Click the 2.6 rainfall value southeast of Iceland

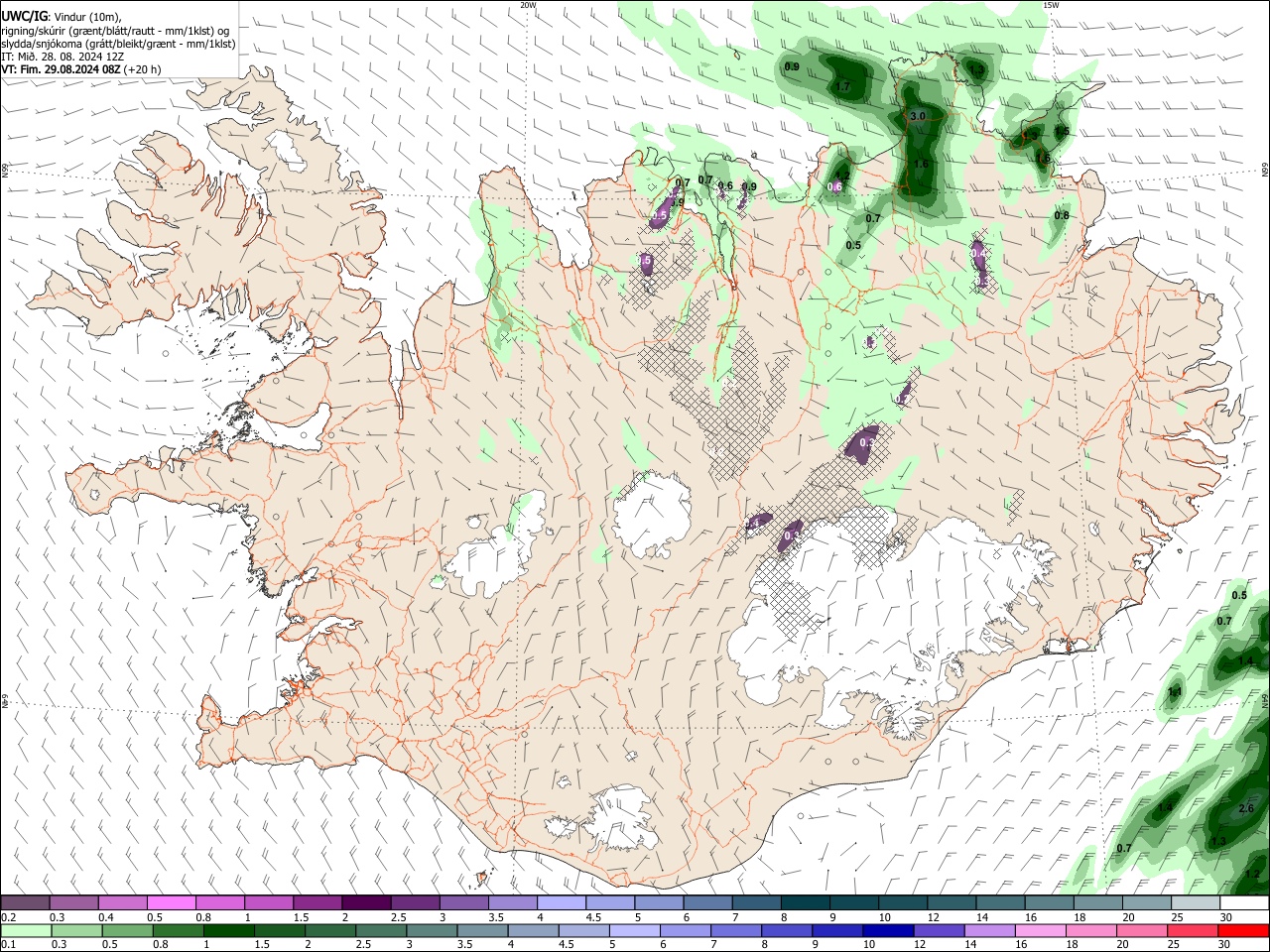click(x=1247, y=808)
